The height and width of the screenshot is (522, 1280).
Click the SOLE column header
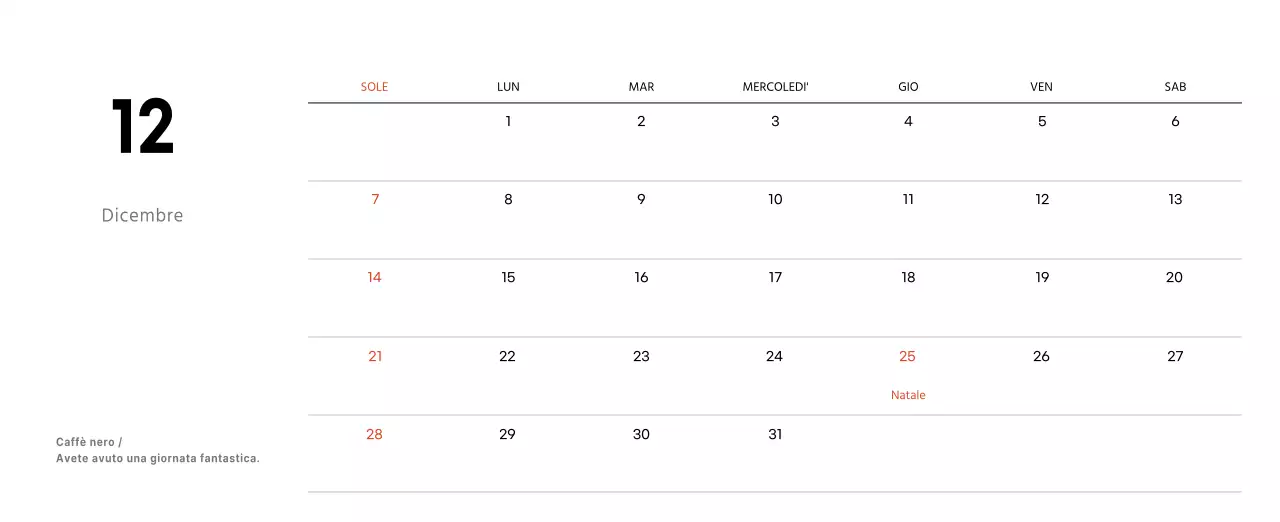[x=374, y=87]
